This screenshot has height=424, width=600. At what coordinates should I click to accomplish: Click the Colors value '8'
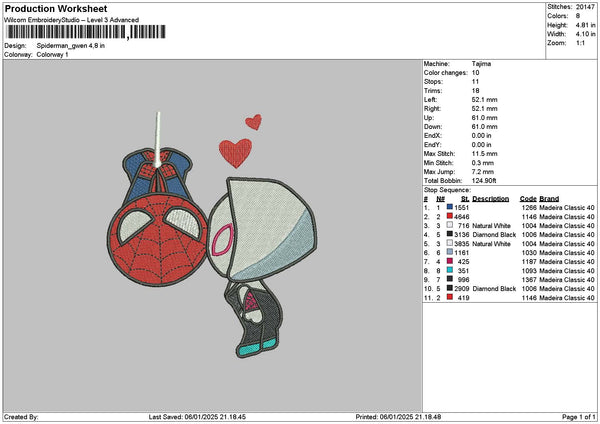(578, 16)
